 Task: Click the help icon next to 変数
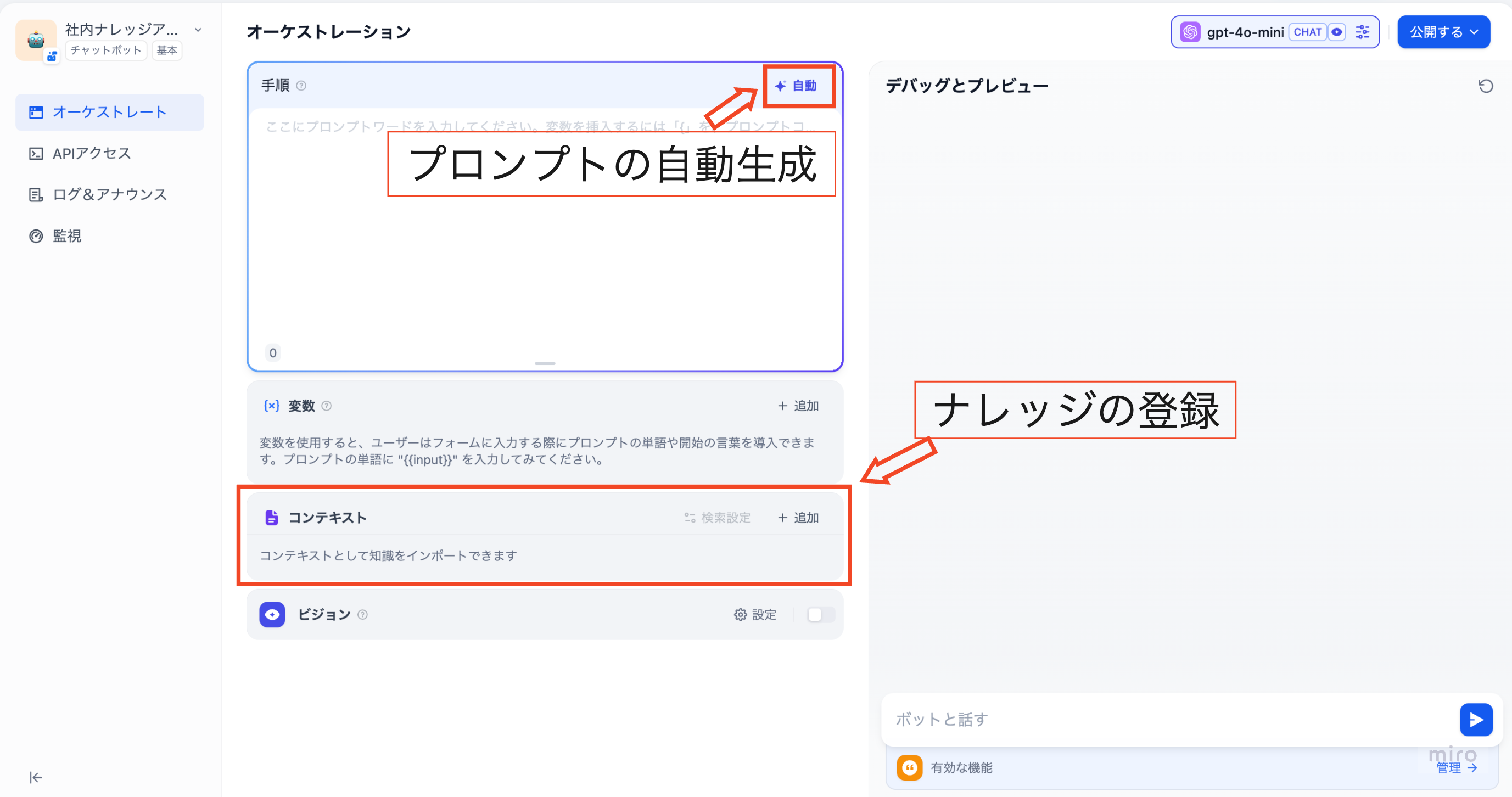coord(327,406)
